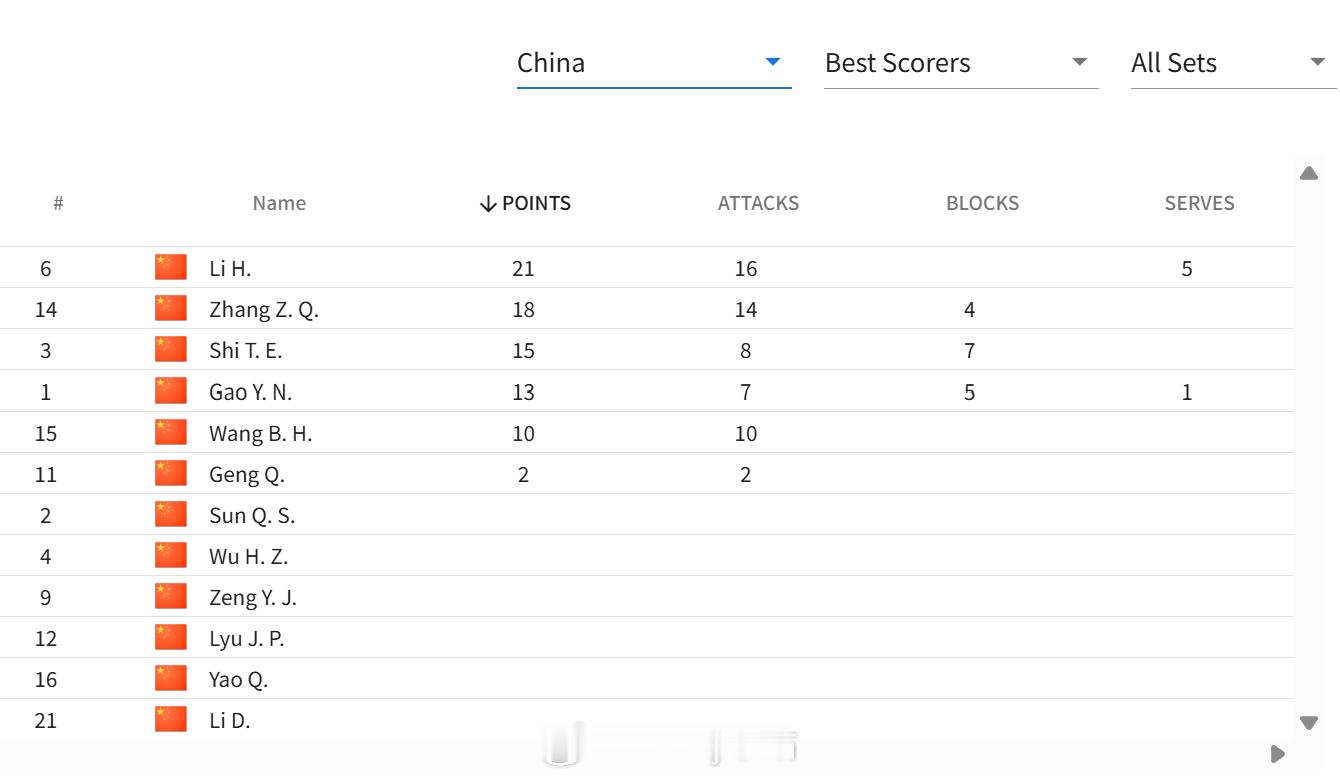
Task: Select player Sun Q. S. row
Action: pyautogui.click(x=647, y=515)
